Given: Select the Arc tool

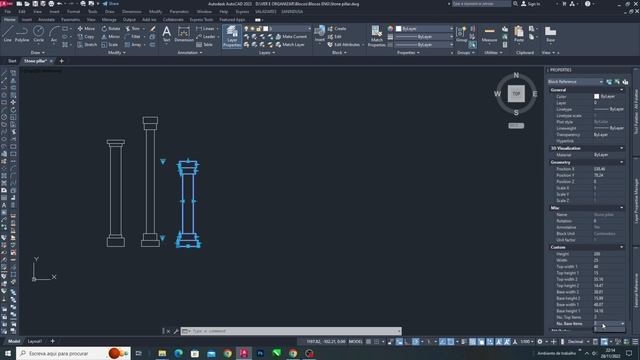Looking at the screenshot, I should (x=54, y=33).
